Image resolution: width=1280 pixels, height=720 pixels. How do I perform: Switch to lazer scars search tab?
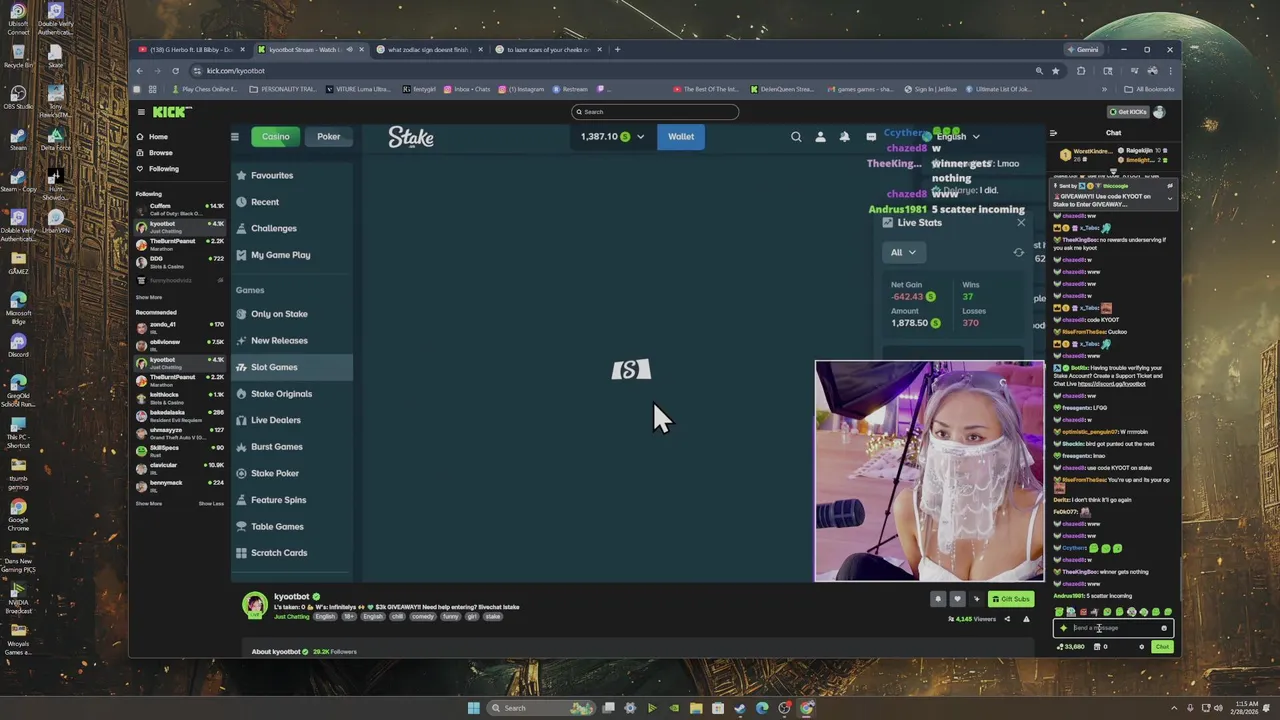point(548,50)
